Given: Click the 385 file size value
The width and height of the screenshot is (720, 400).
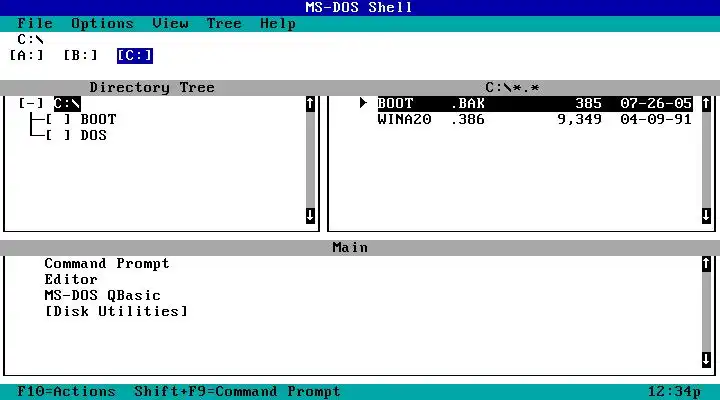Looking at the screenshot, I should click(x=589, y=103).
